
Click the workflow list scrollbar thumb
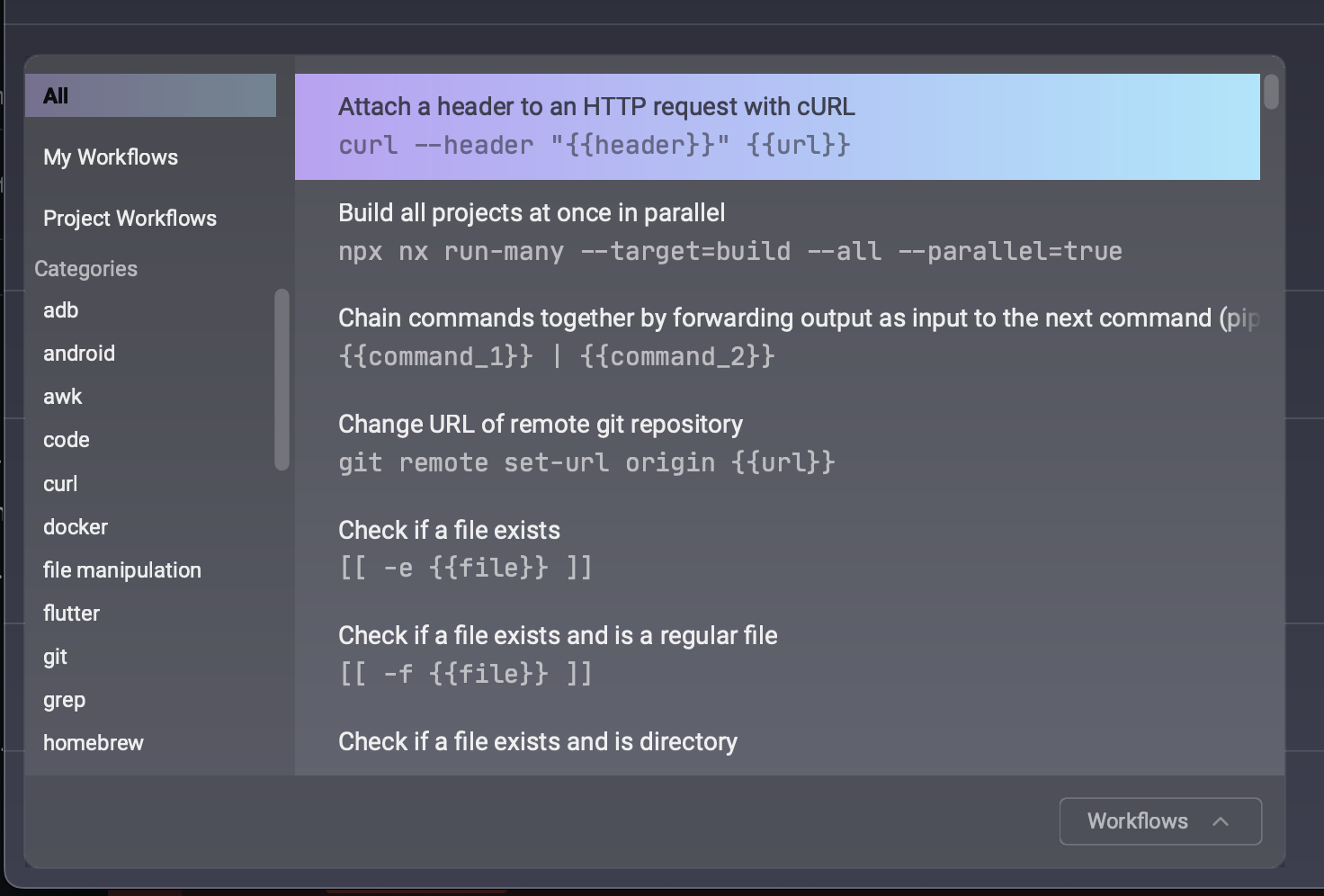click(x=1271, y=92)
